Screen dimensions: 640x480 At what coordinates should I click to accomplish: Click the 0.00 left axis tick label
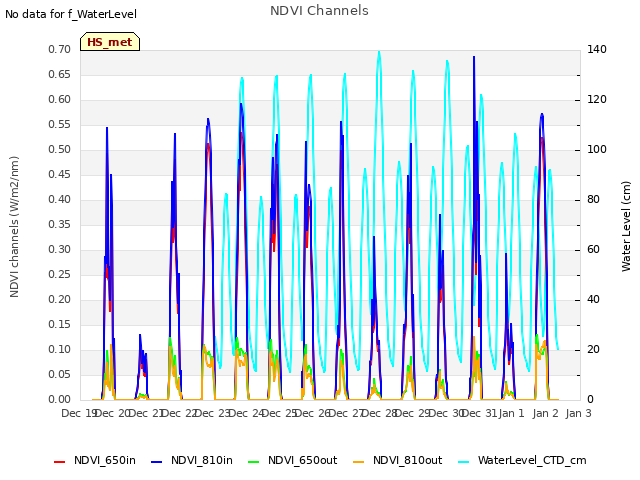coord(59,400)
